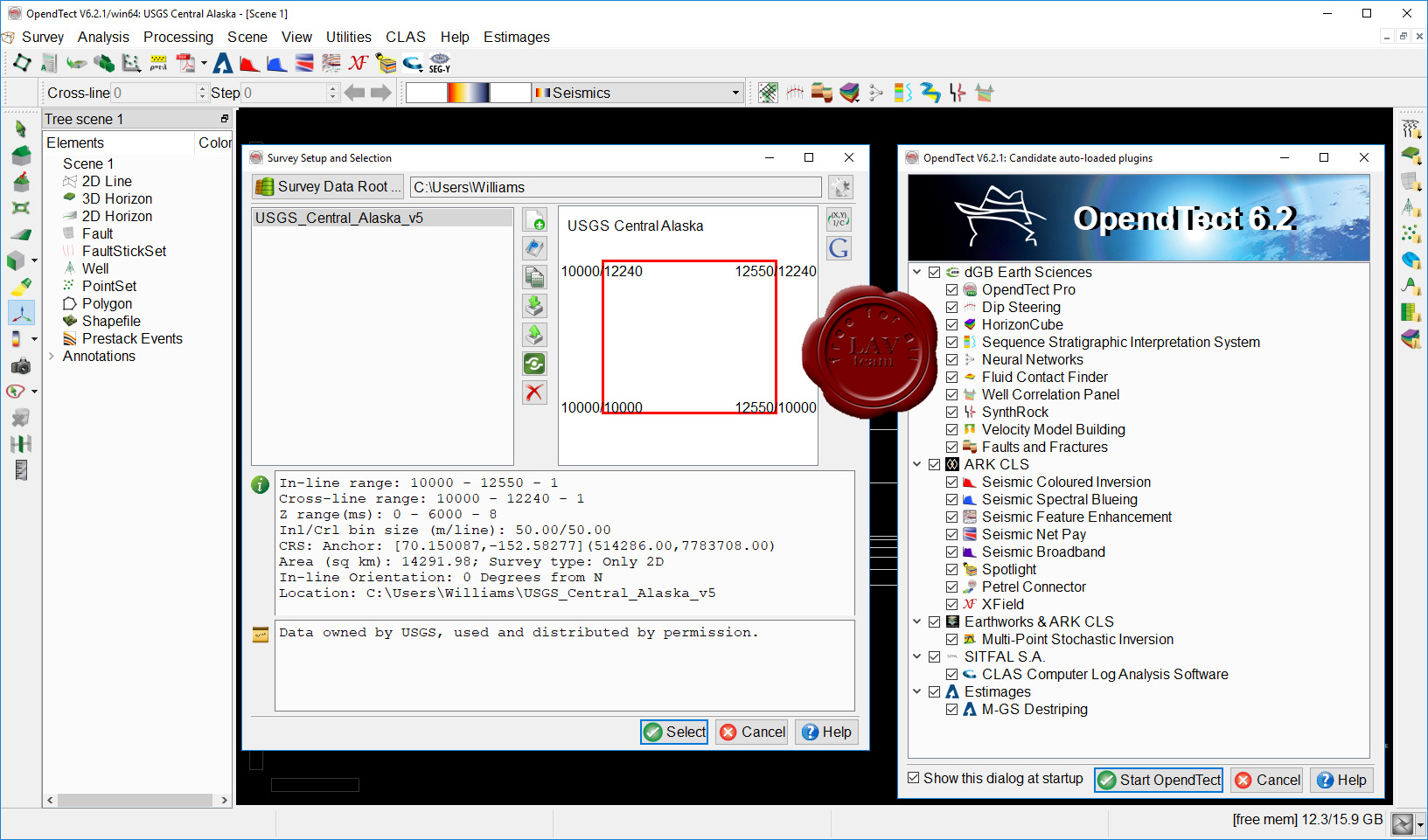Toggle the Petrel Connector checkbox

point(952,587)
